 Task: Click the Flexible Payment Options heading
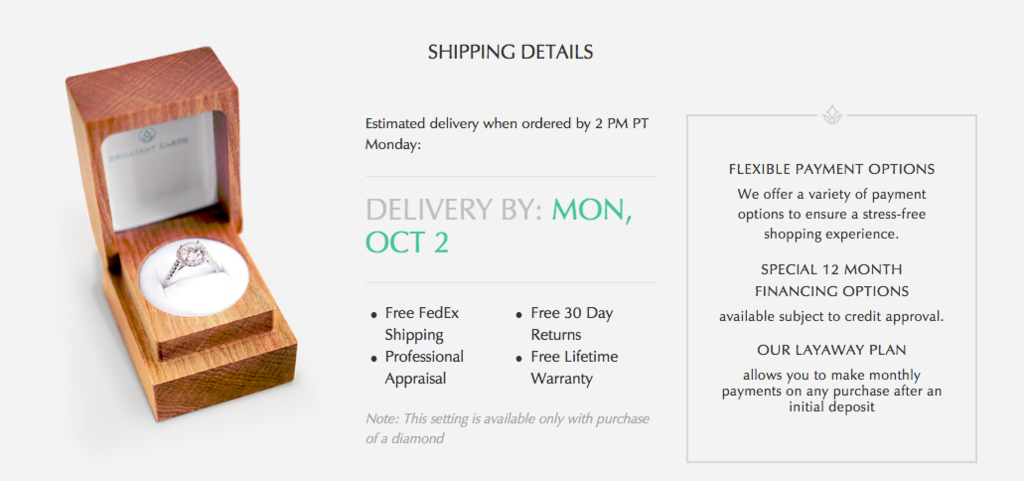pos(831,169)
